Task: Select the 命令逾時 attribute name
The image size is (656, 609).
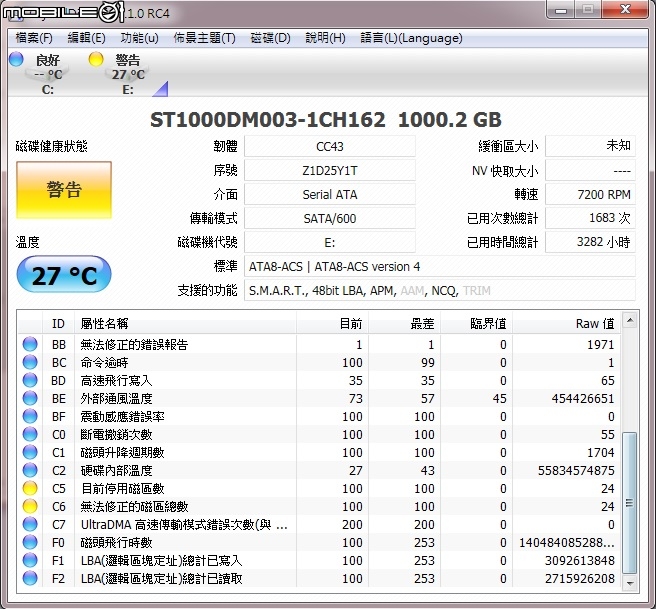Action: [x=104, y=362]
